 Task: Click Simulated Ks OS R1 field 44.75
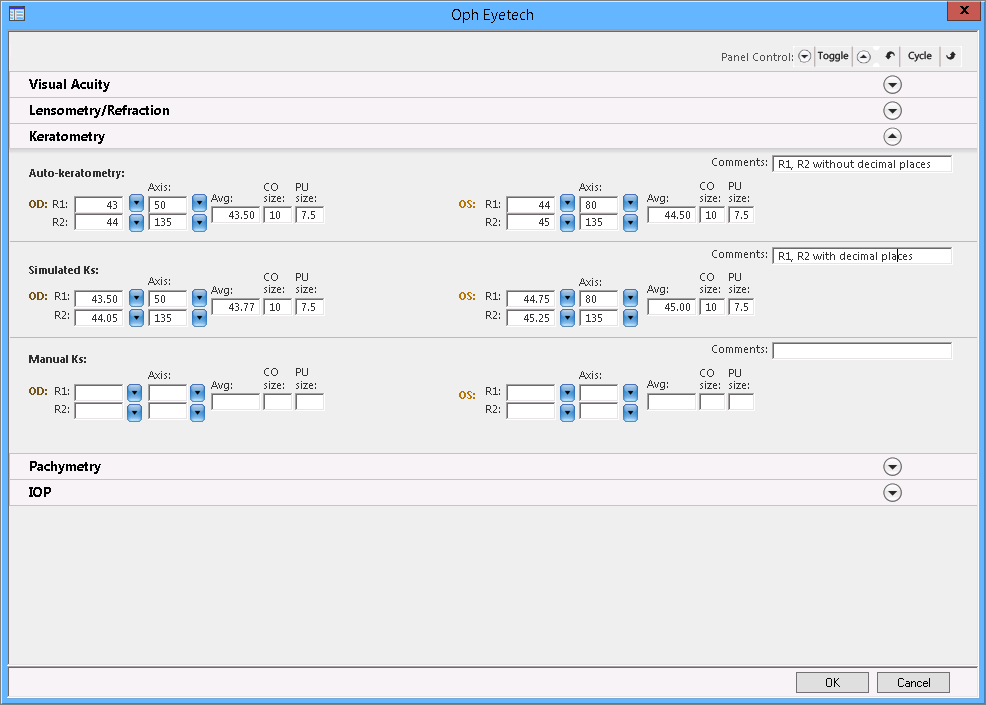[x=531, y=299]
